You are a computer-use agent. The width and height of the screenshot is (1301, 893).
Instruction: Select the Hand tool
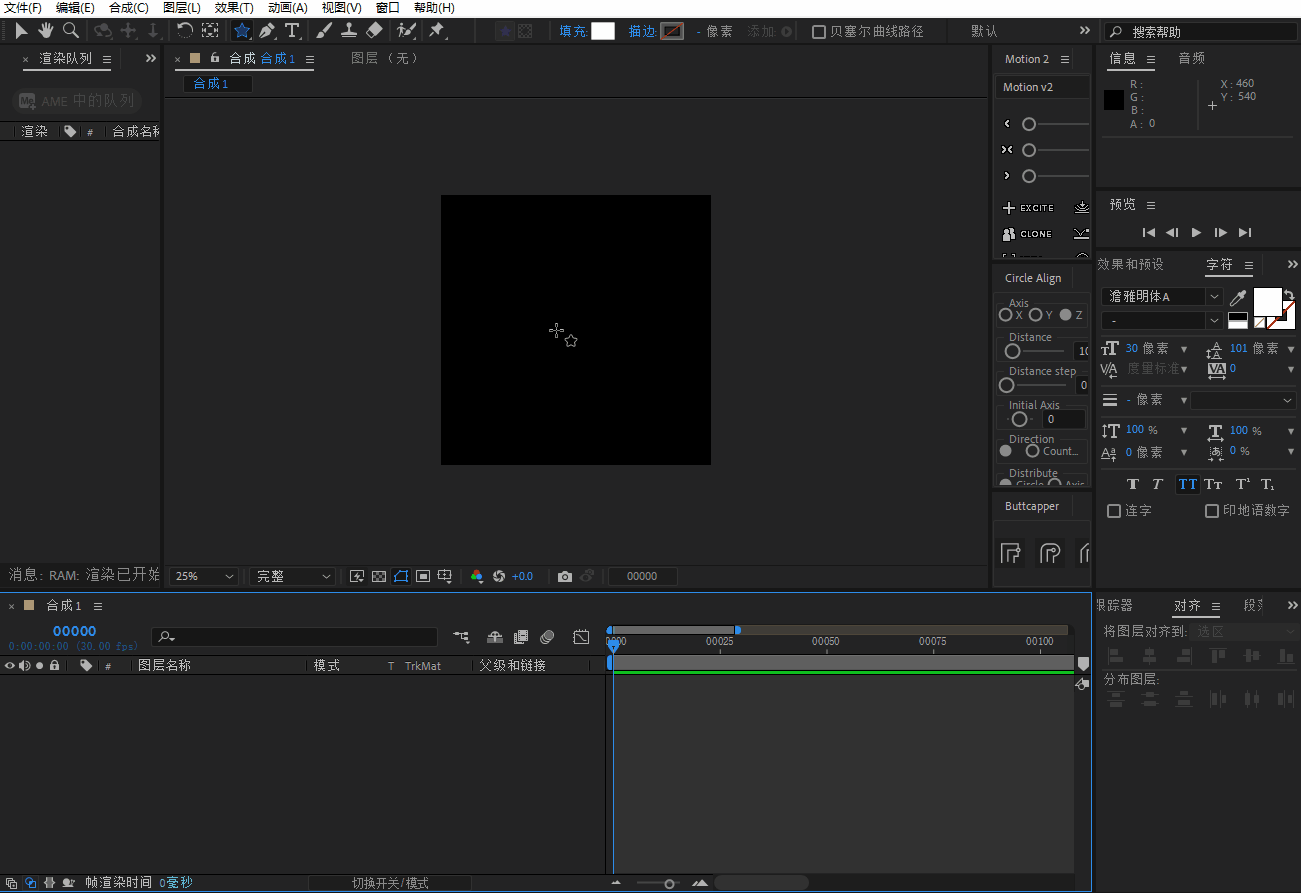coord(46,31)
